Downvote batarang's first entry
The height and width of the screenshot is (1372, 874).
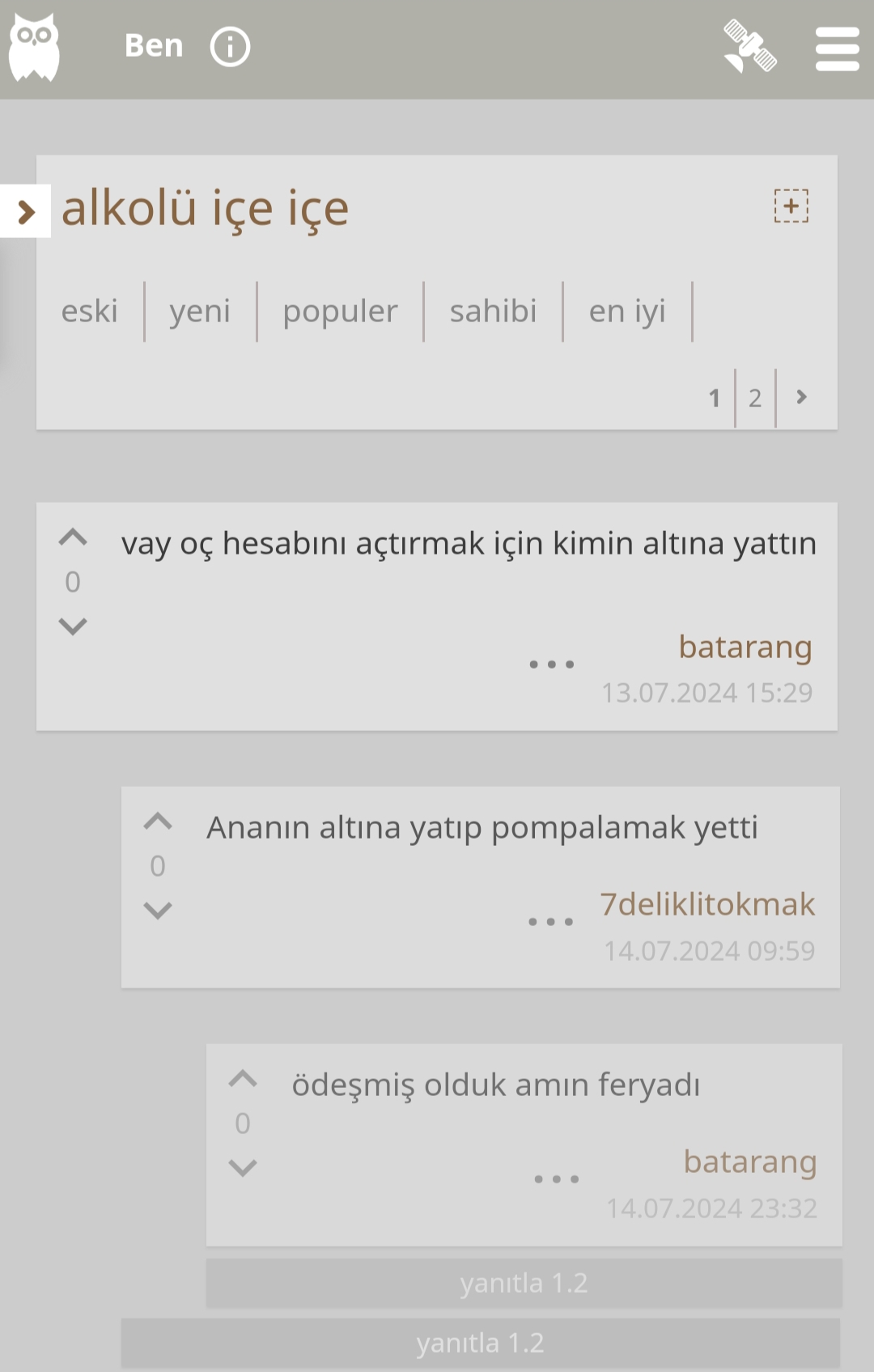(73, 626)
